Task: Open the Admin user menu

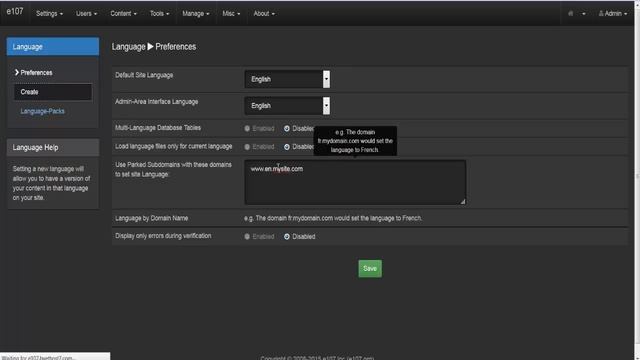Action: 613,13
